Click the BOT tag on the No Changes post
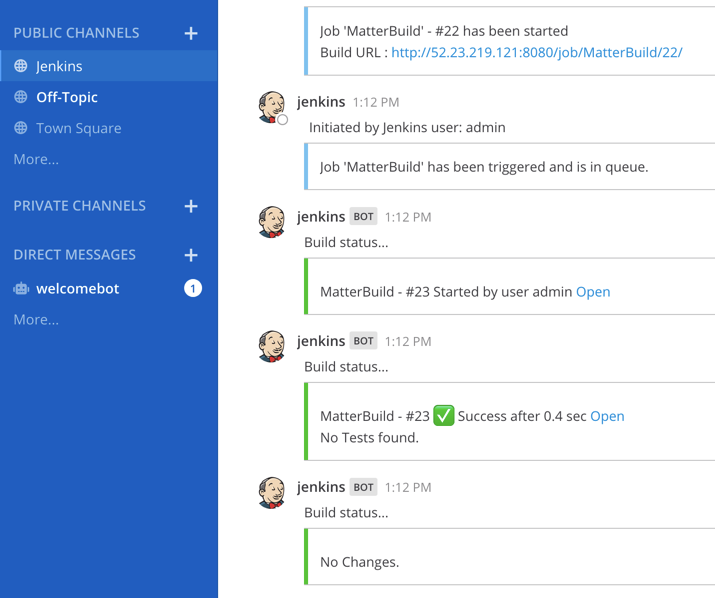The image size is (715, 598). 363,487
